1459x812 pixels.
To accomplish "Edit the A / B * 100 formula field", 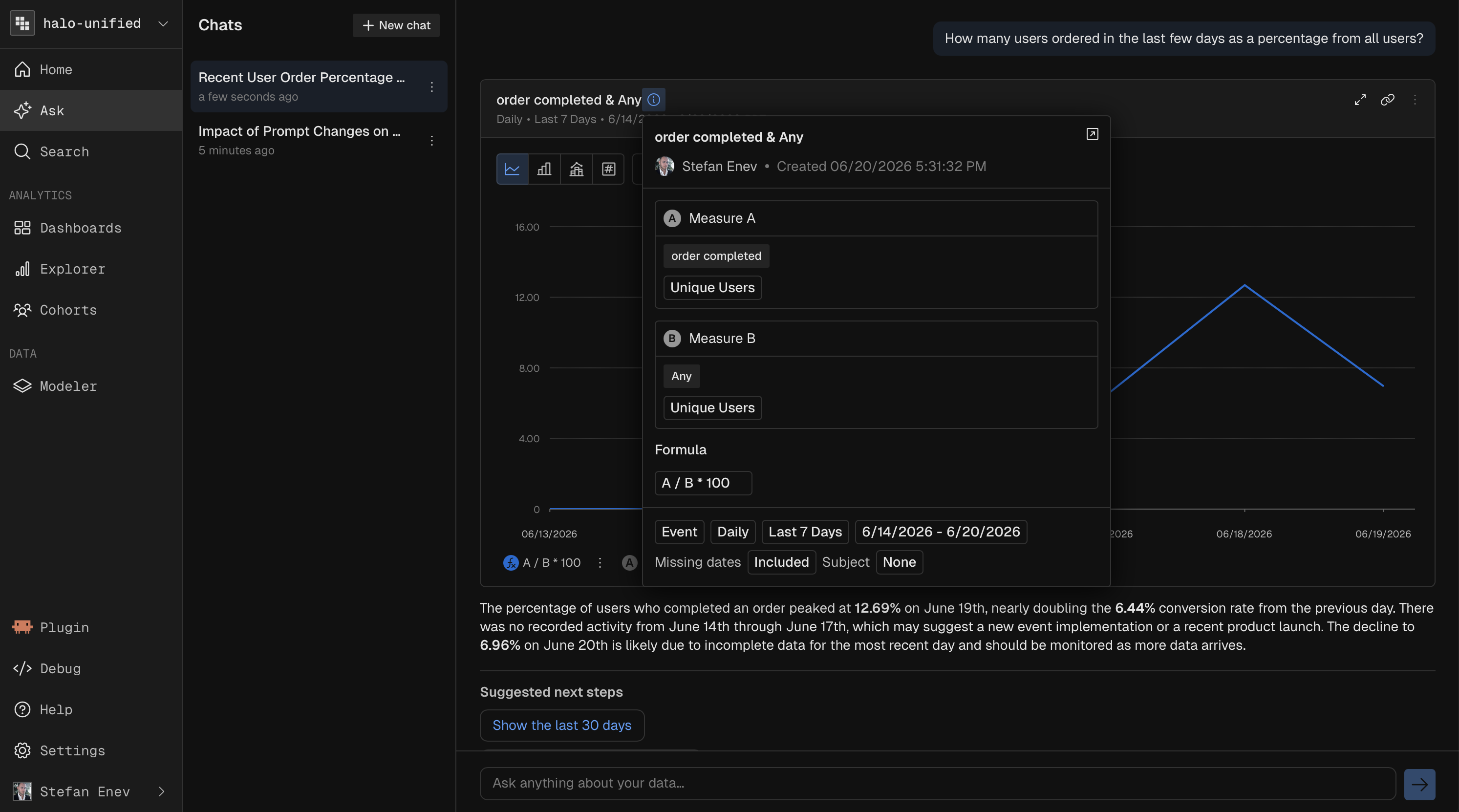I will pos(704,483).
